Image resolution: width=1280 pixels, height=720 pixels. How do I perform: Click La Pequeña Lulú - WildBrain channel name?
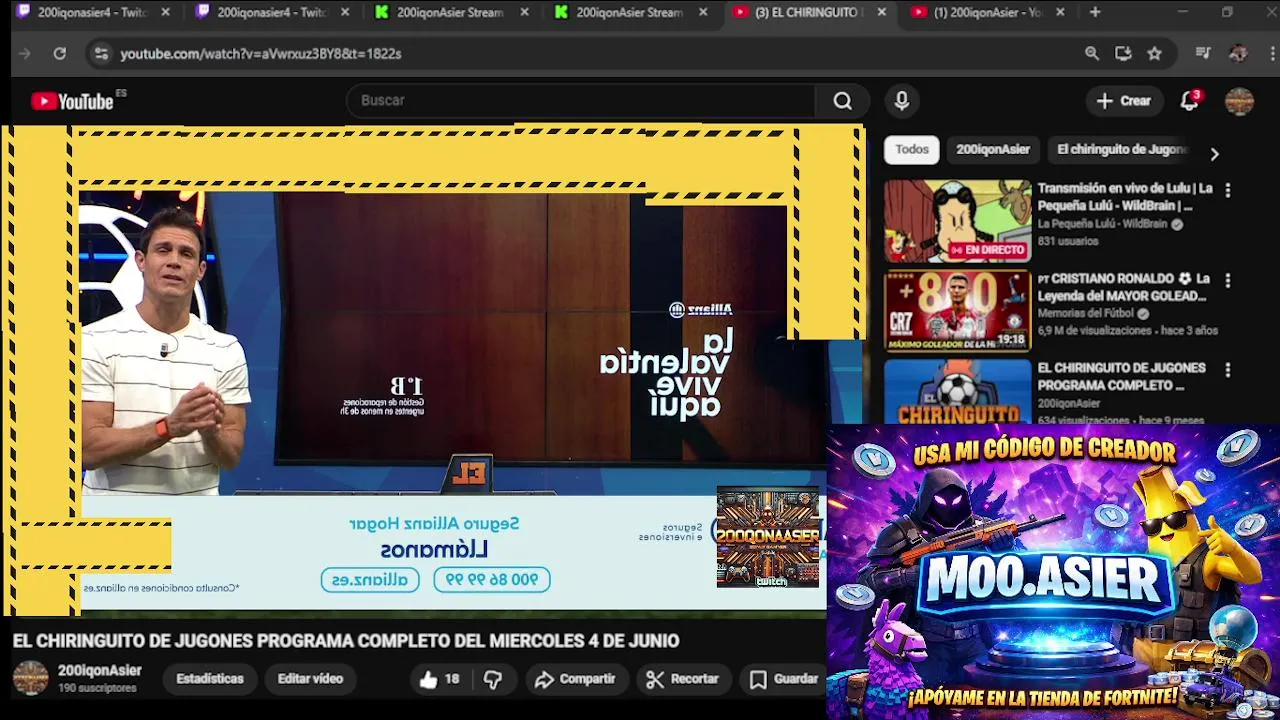tap(1102, 225)
